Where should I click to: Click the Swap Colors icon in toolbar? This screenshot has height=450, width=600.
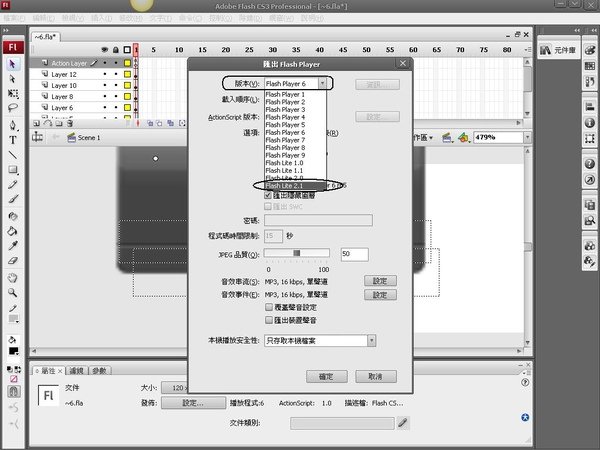(x=17, y=369)
